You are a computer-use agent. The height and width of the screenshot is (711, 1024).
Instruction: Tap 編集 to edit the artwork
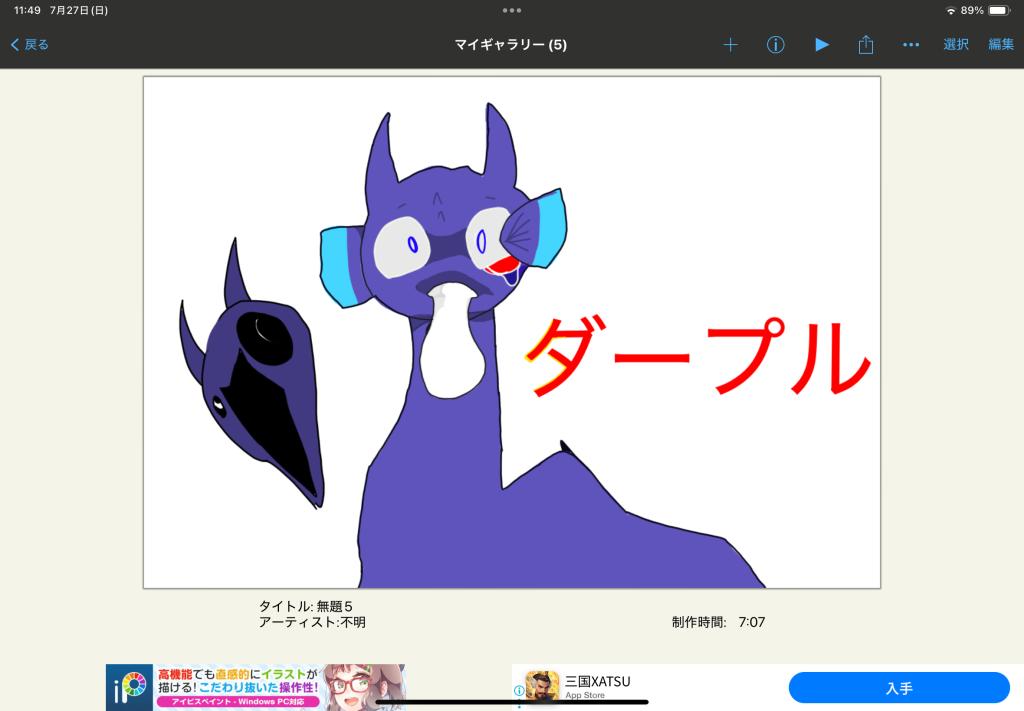click(1000, 45)
